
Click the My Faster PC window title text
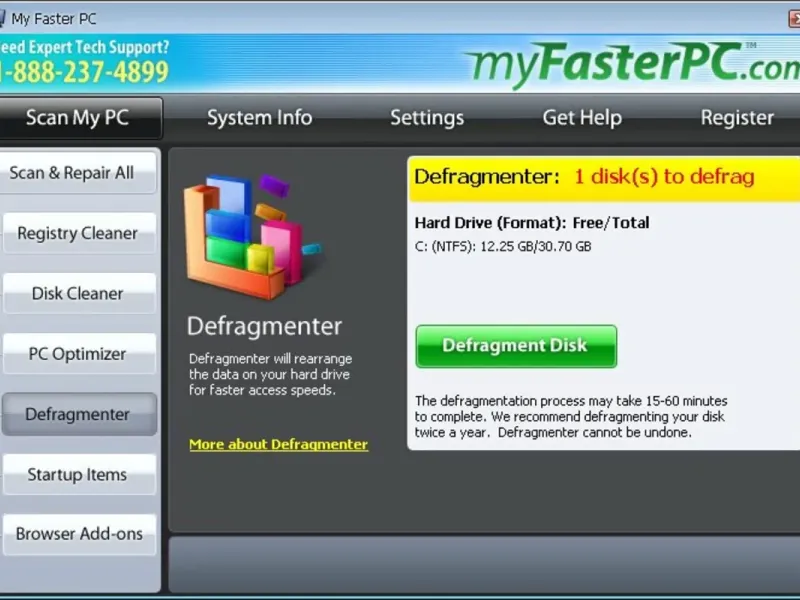[54, 19]
